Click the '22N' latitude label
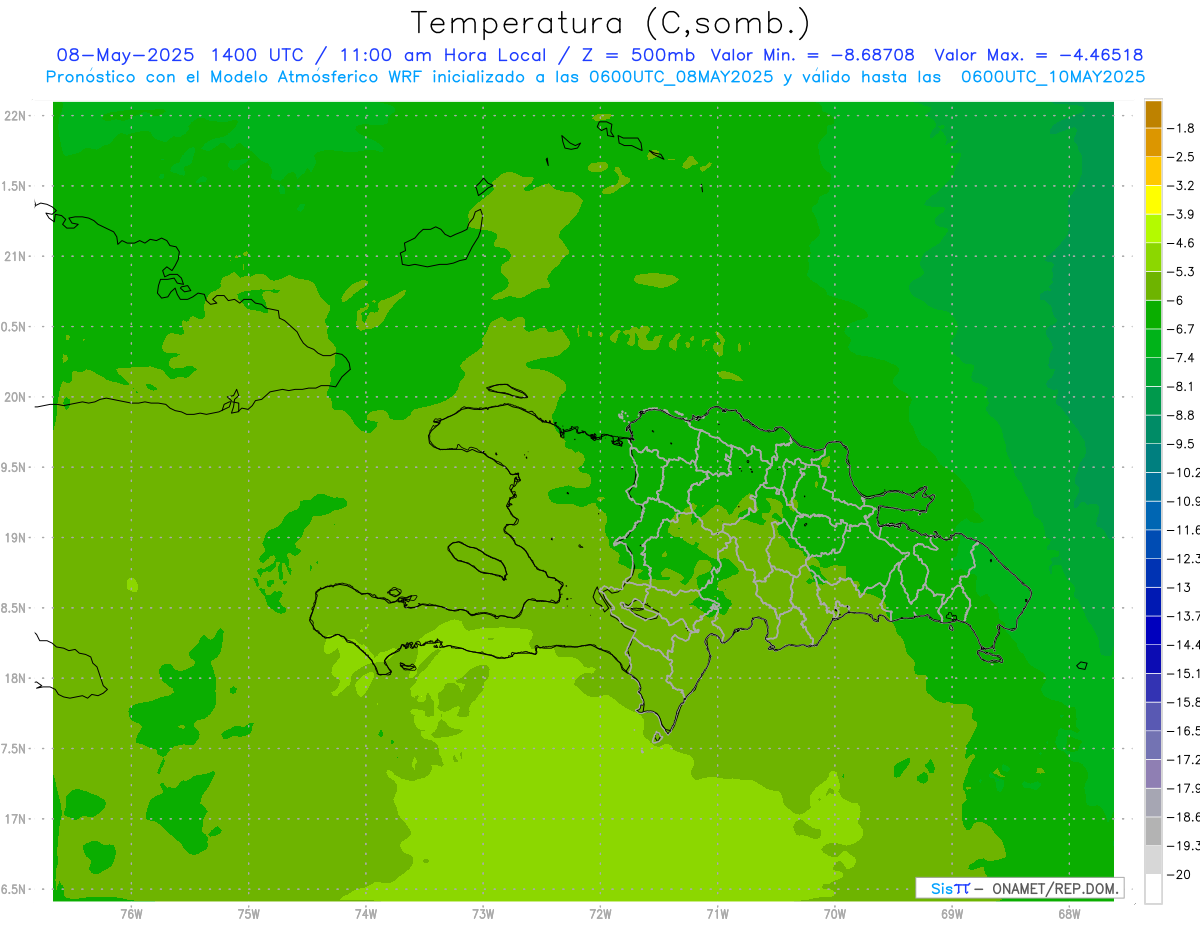1200x927 pixels. click(x=15, y=116)
